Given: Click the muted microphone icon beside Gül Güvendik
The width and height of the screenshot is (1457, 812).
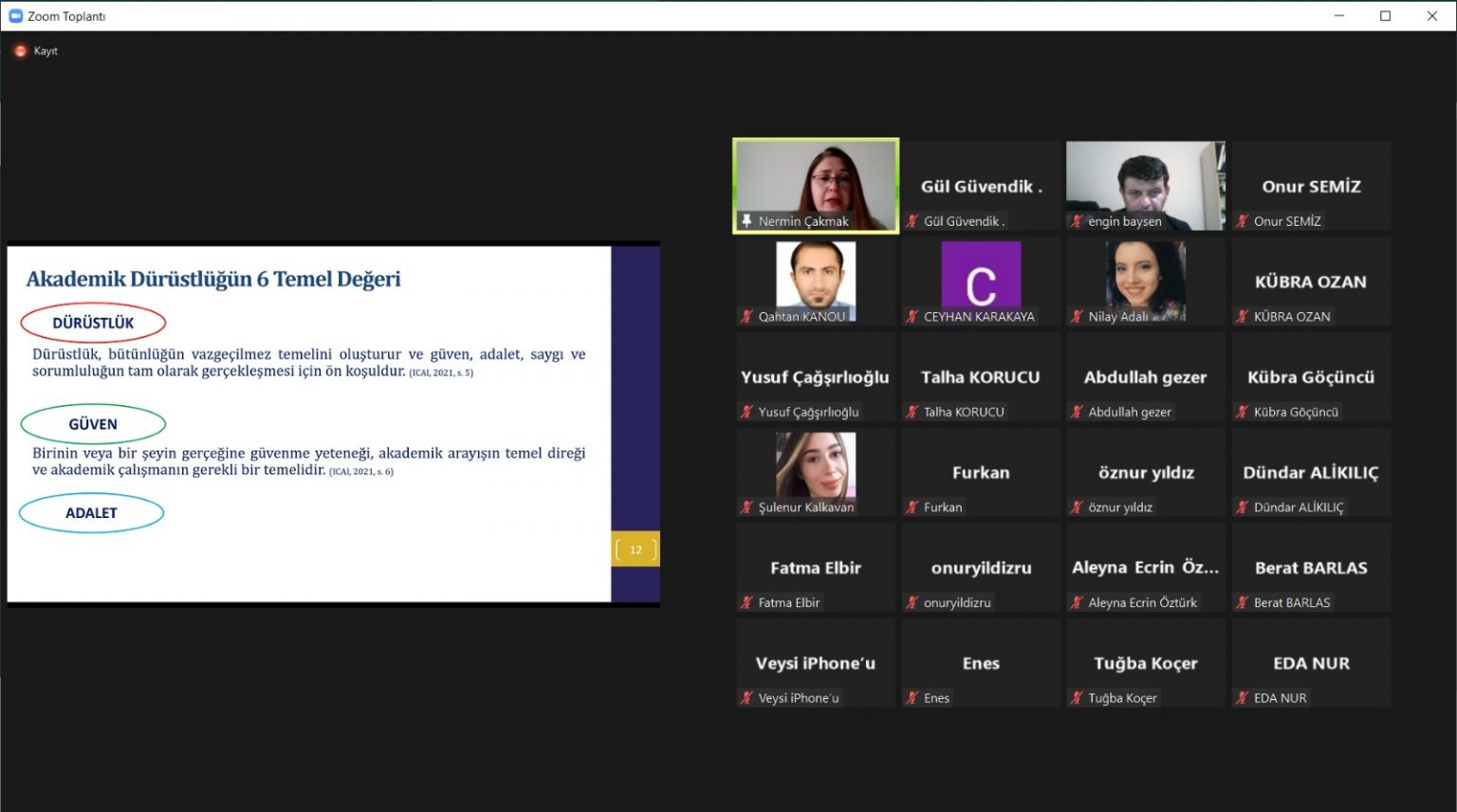Looking at the screenshot, I should click(x=913, y=221).
